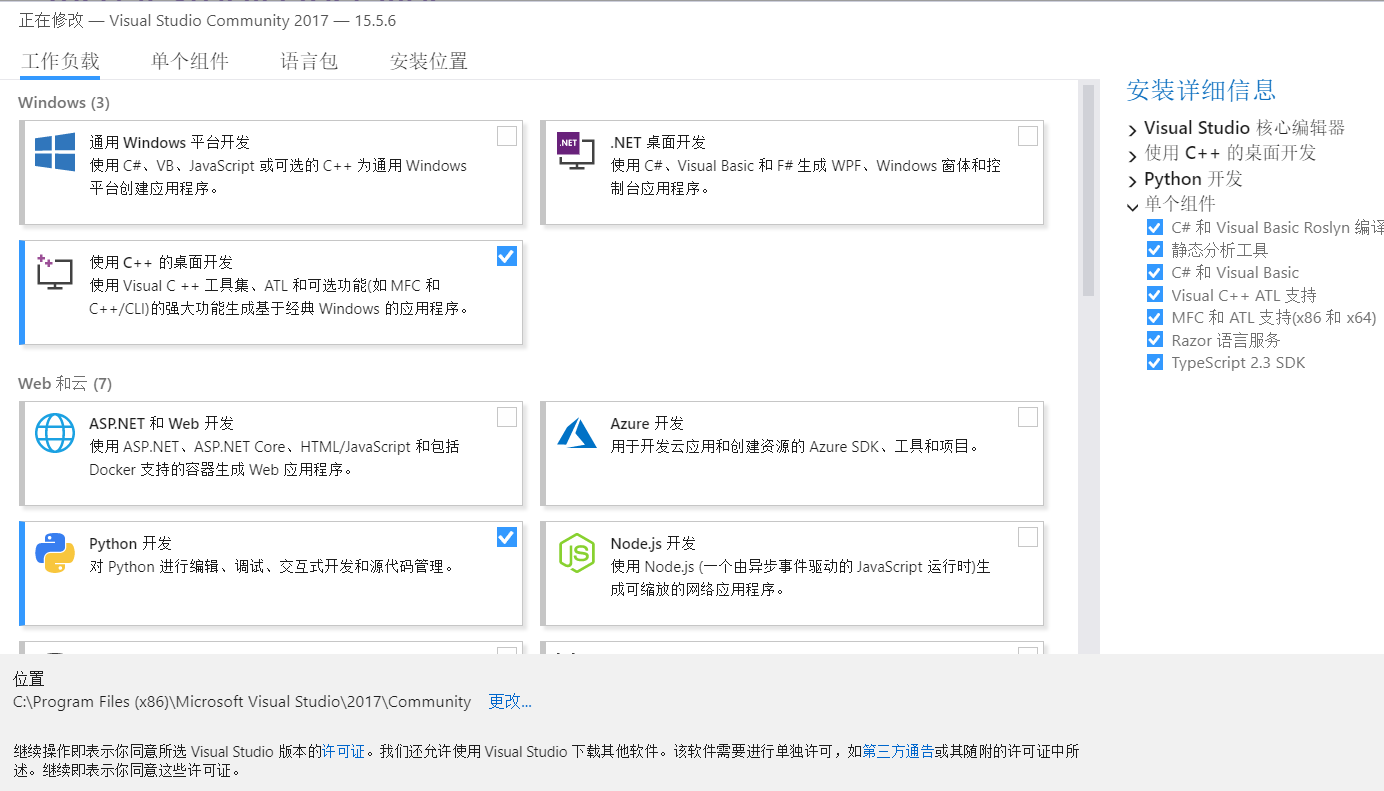Click the install path C:\Program Files (x86) text
1384x791 pixels.
click(x=242, y=702)
